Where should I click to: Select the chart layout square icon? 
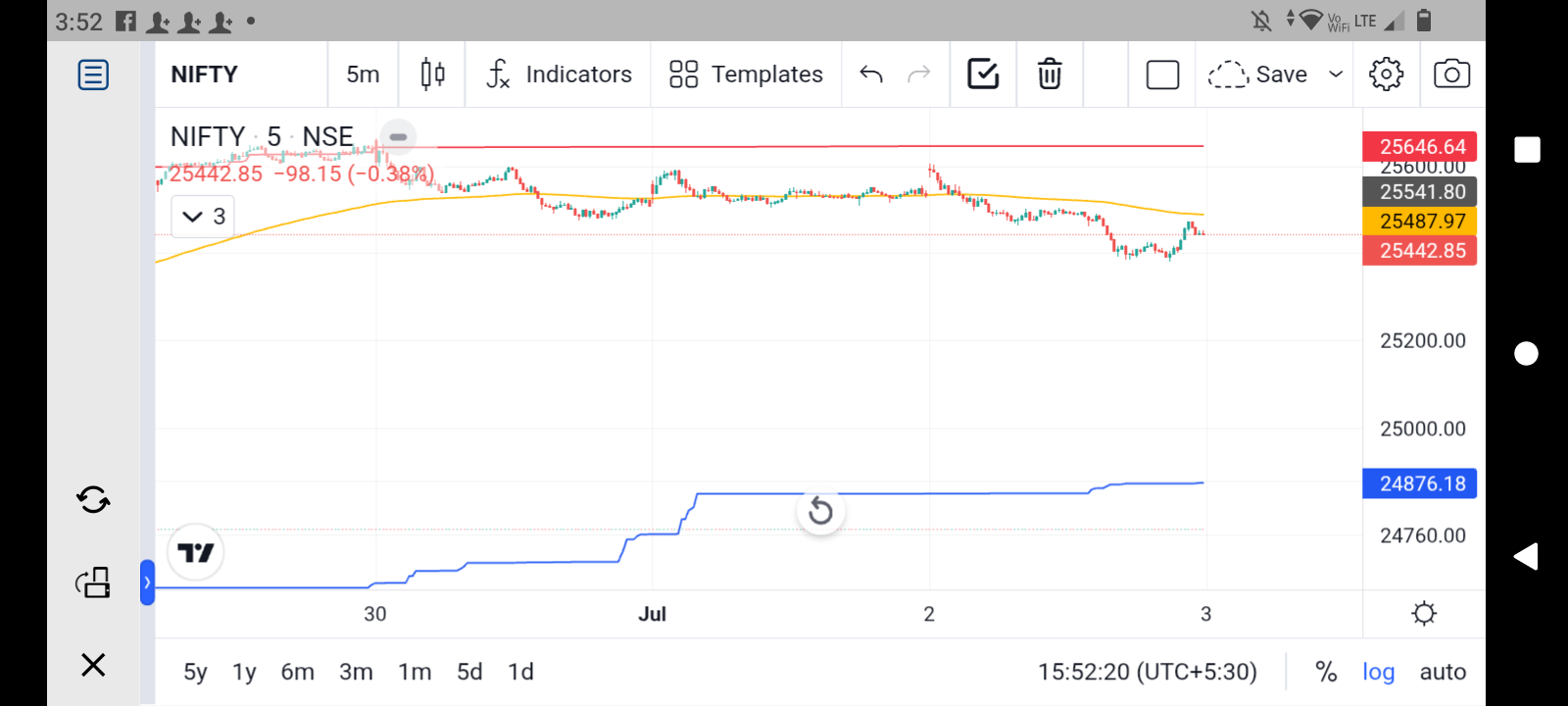1162,75
